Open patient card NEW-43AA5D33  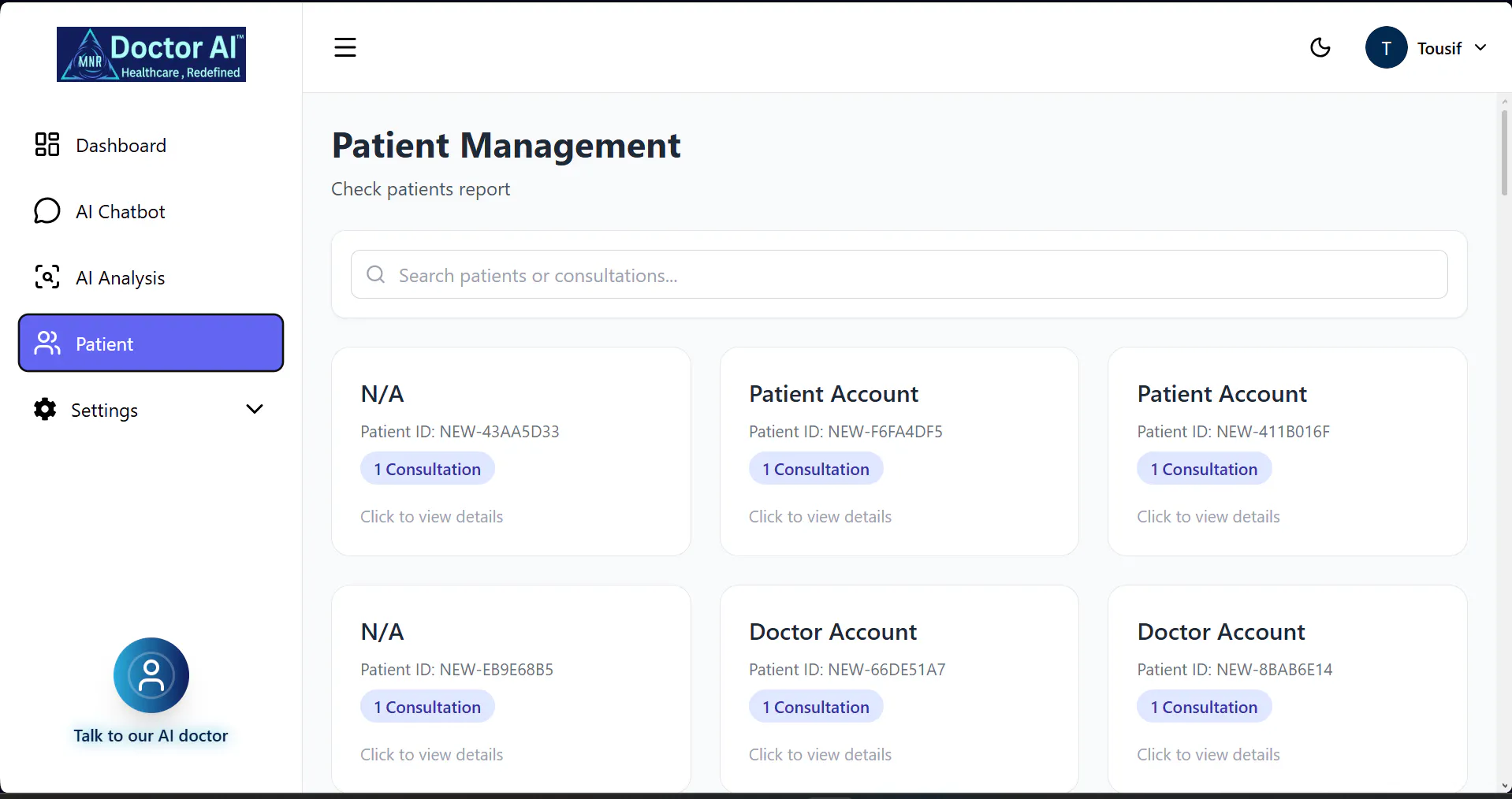pos(511,452)
